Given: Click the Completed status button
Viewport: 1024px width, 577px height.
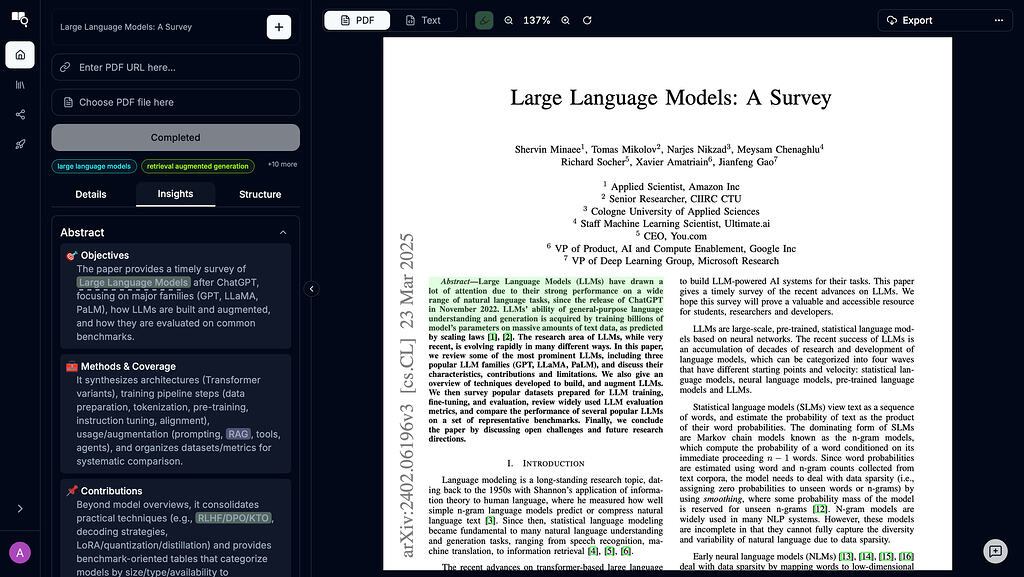Looking at the screenshot, I should pyautogui.click(x=176, y=138).
